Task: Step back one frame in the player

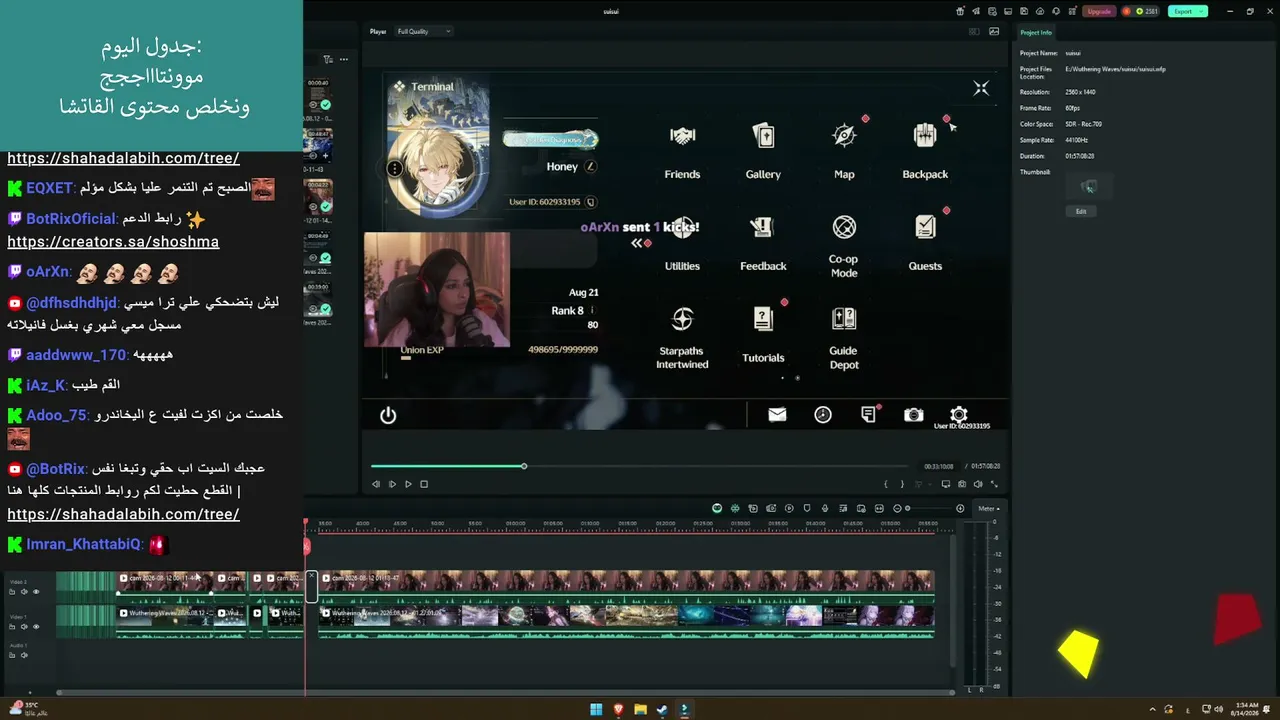Action: pyautogui.click(x=376, y=484)
